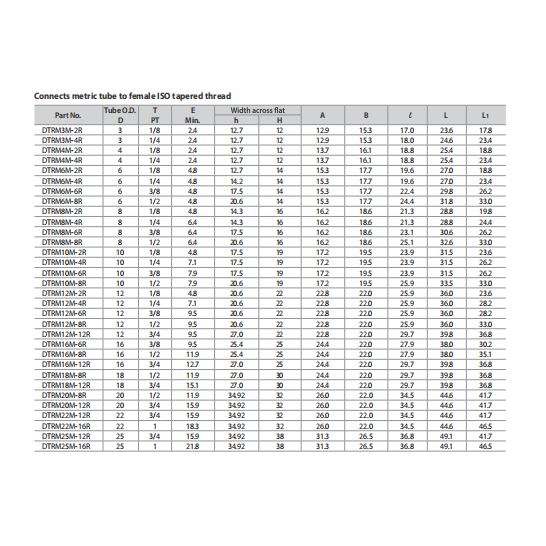Click part number DTRM20M-12R
Screen dimensions: 546x546
coord(66,406)
